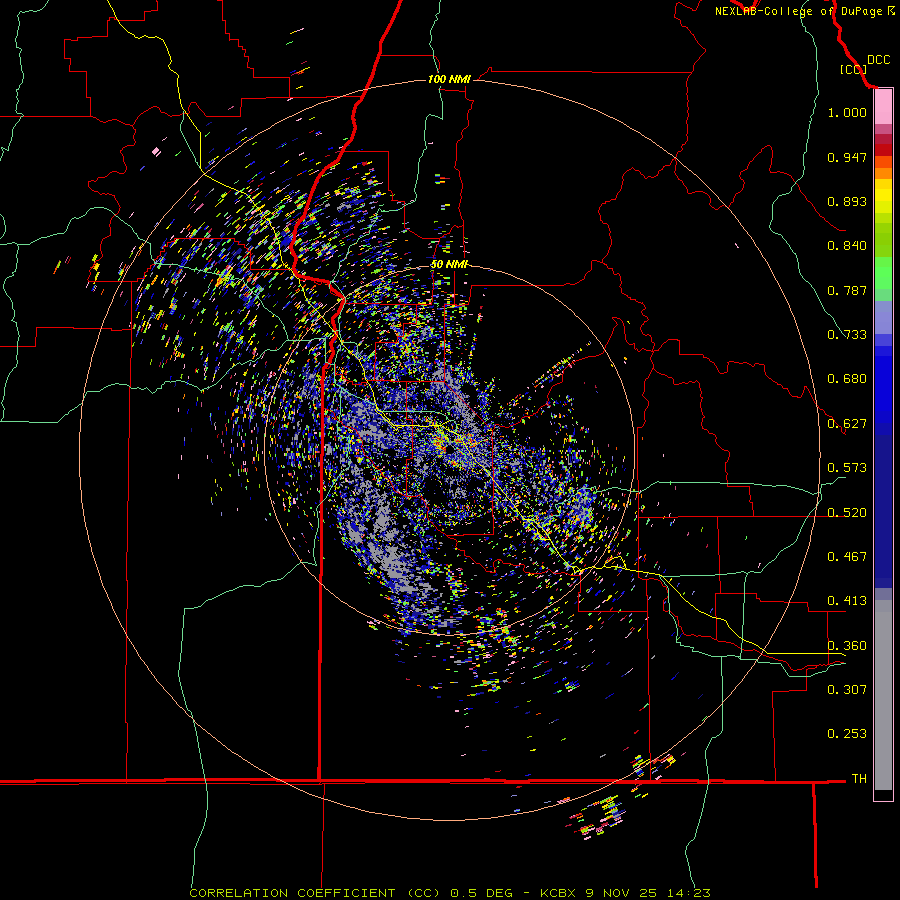Click the Correlation Coefficient caption at bottom
This screenshot has height=900, width=900.
coord(449,893)
